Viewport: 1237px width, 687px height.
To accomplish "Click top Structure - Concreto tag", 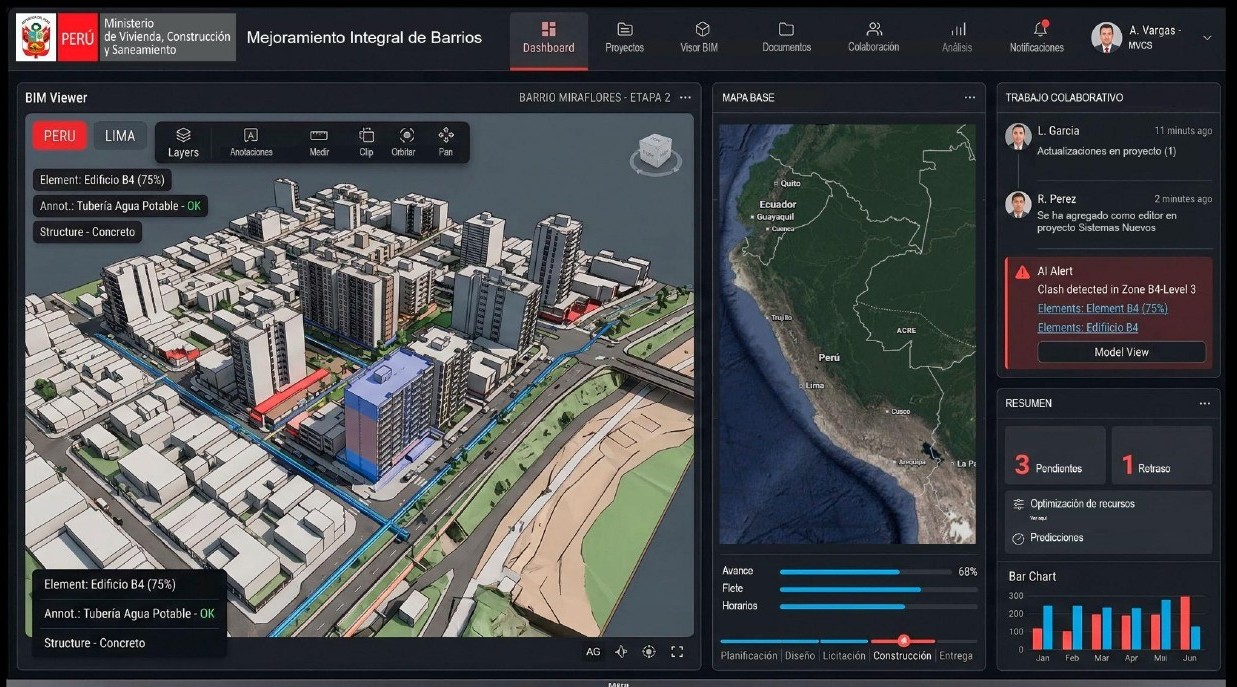I will [87, 232].
